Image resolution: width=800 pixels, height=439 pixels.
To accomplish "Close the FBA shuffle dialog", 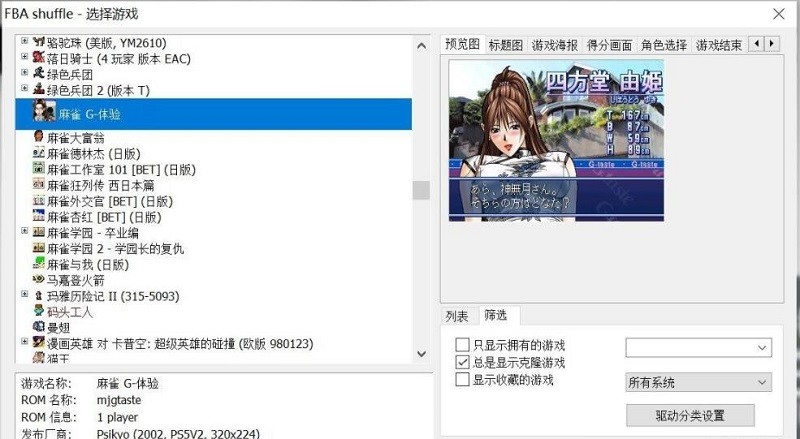I will click(779, 14).
